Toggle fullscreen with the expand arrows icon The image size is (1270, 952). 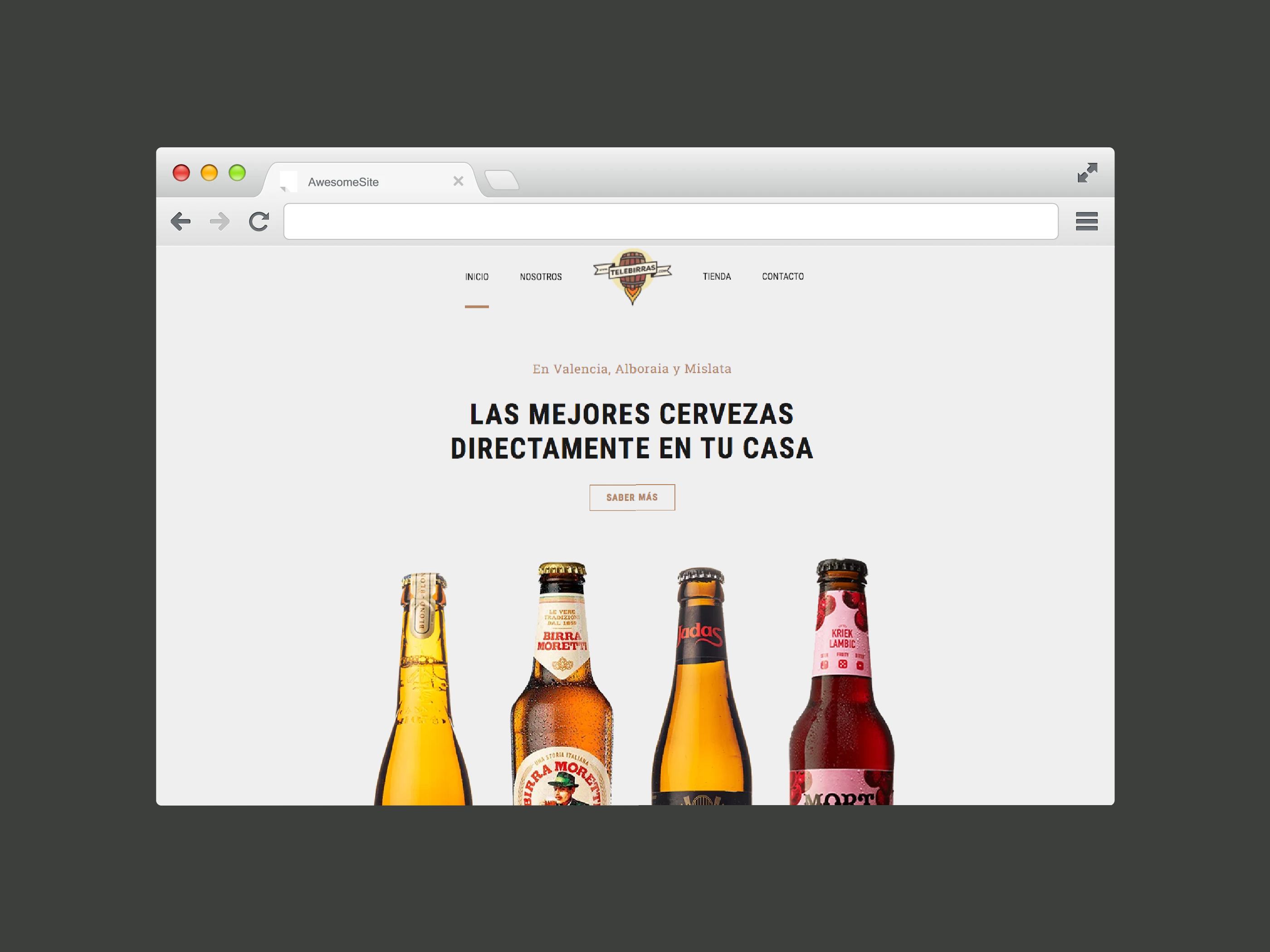(x=1087, y=173)
